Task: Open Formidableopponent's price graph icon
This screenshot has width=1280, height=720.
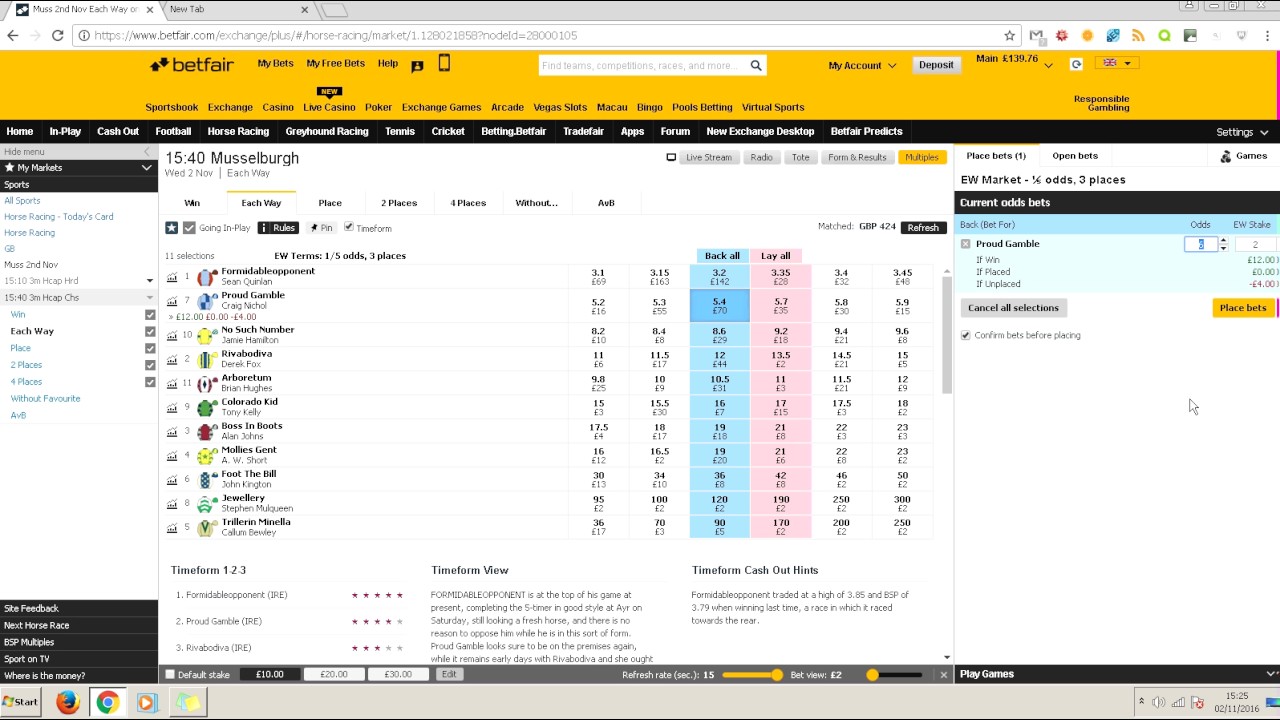Action: point(171,277)
